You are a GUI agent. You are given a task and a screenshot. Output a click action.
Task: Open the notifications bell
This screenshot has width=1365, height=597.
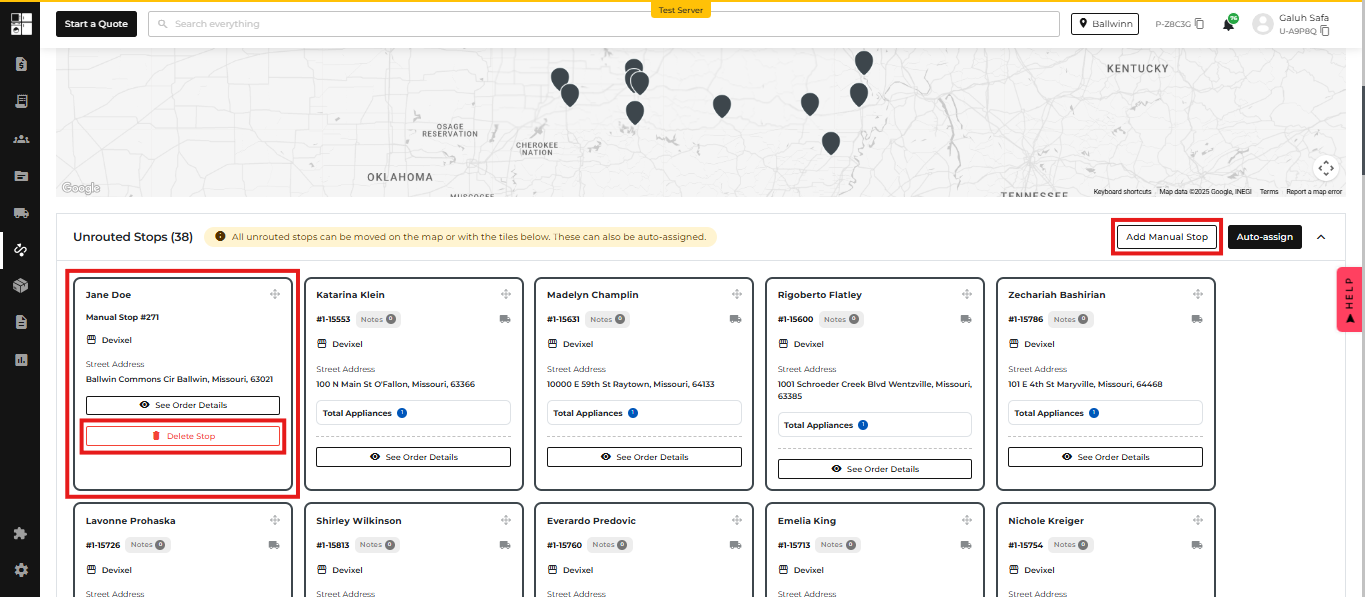click(1228, 24)
